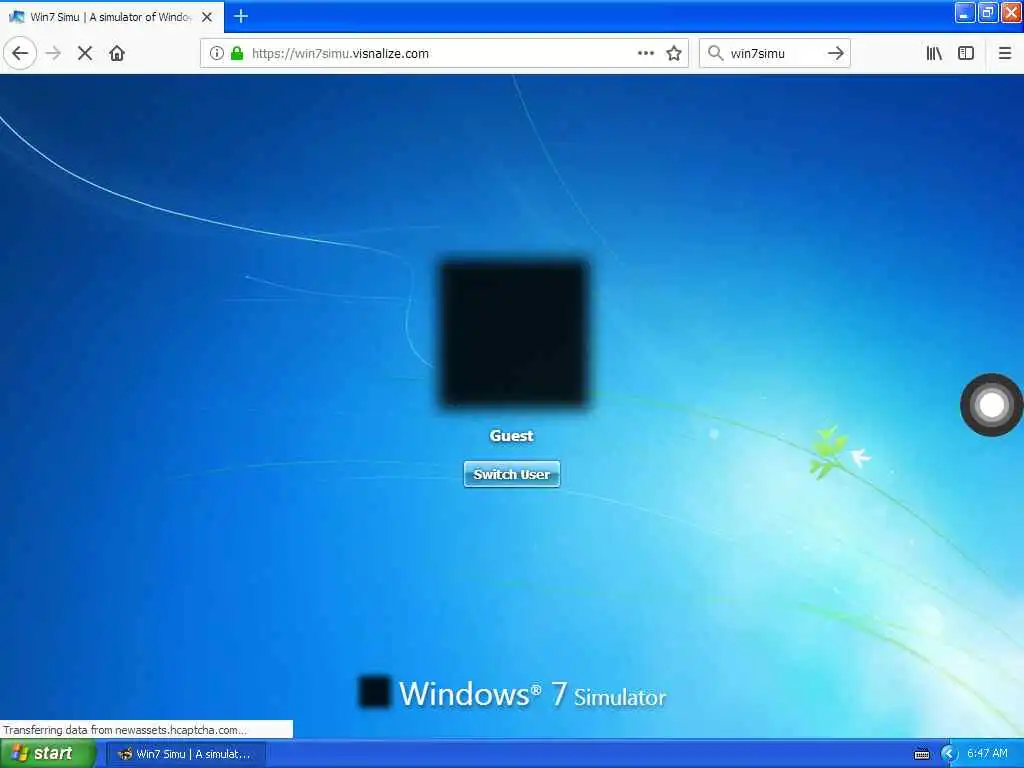Switch to Win7 Simu taskbar item
The image size is (1024, 768).
tap(185, 754)
